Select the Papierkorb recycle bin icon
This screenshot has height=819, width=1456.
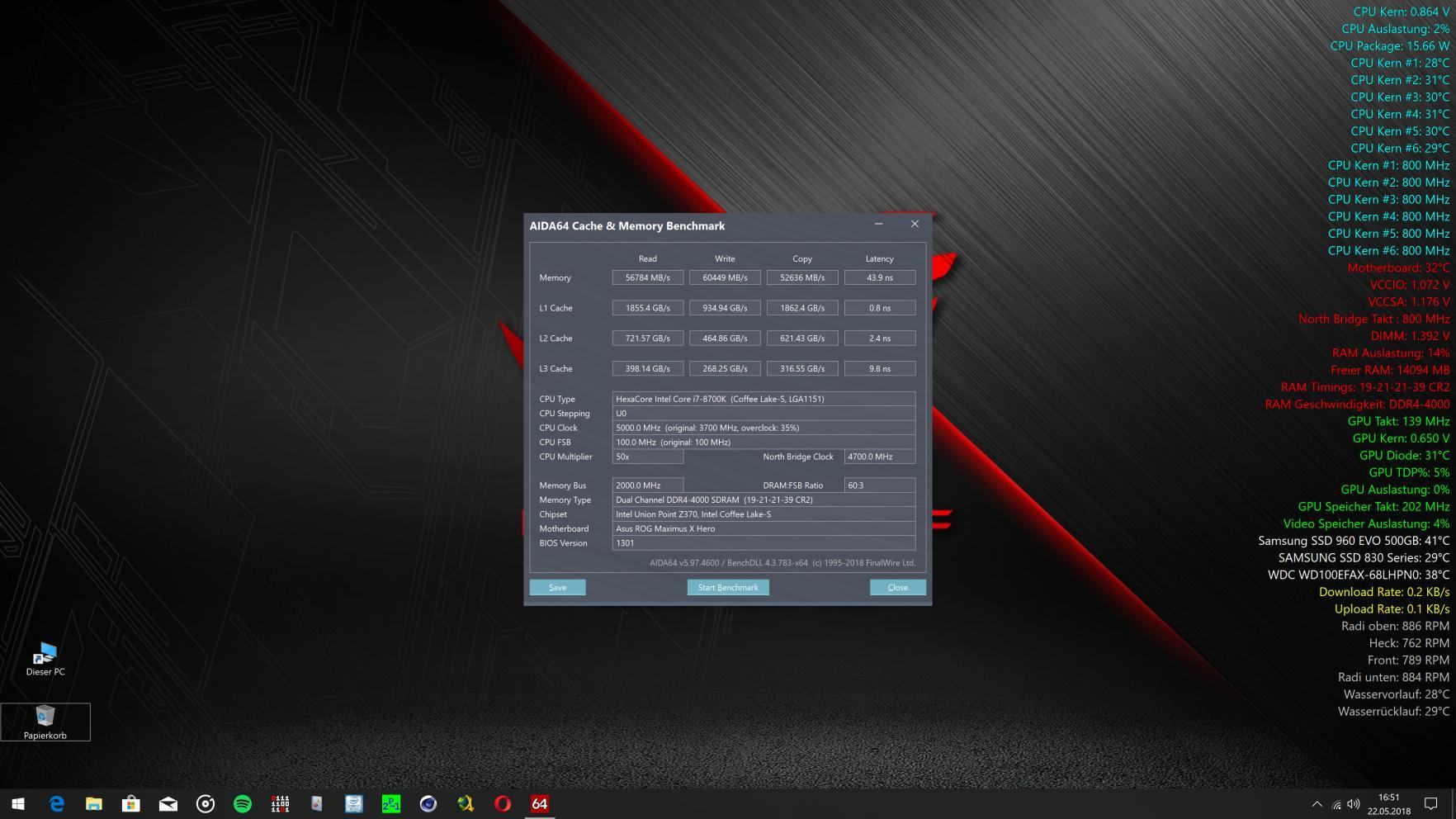coord(45,722)
